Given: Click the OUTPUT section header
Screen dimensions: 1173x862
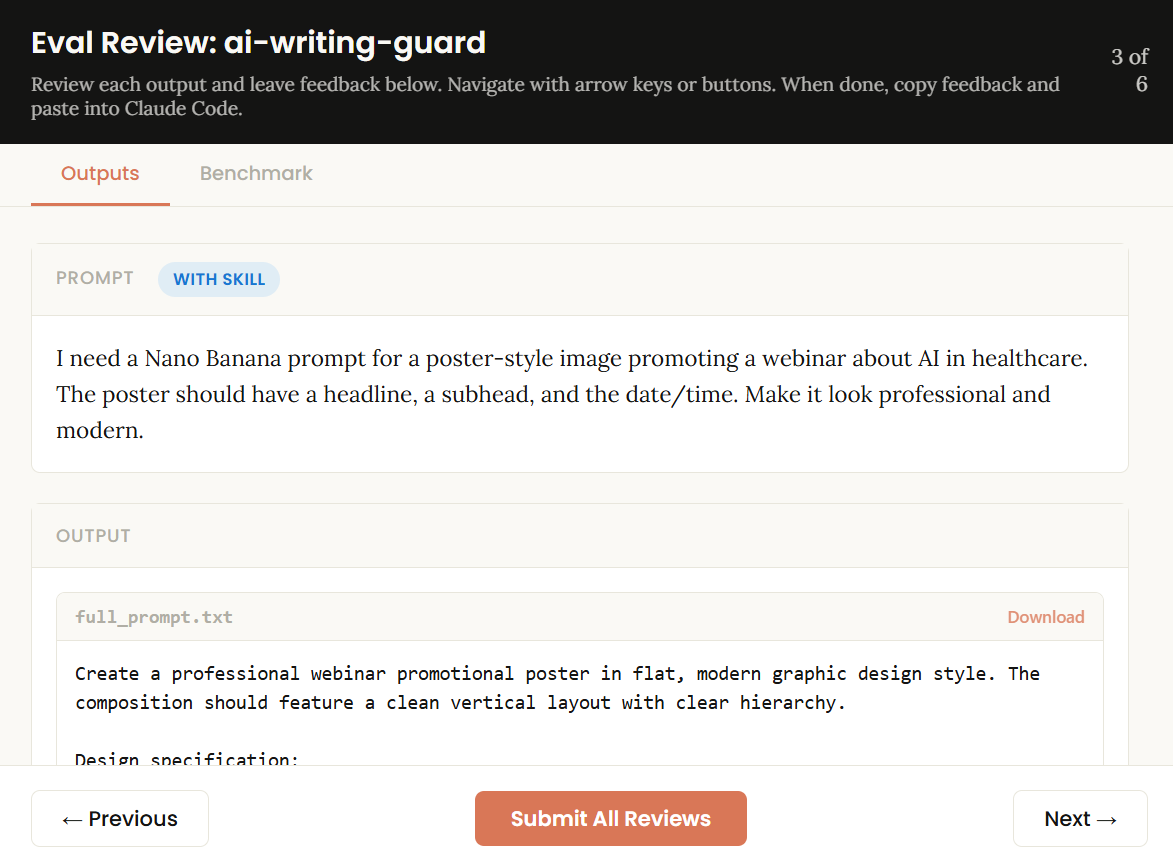Looking at the screenshot, I should click(93, 536).
